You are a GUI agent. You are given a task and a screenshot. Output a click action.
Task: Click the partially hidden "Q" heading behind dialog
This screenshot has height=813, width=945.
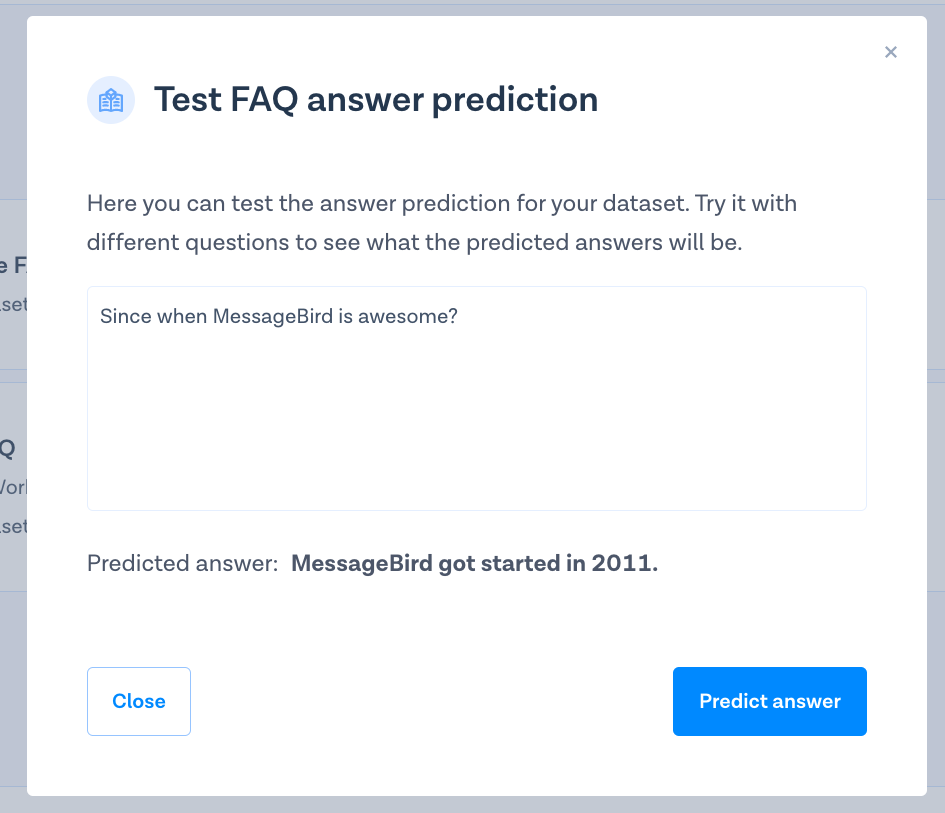7,448
